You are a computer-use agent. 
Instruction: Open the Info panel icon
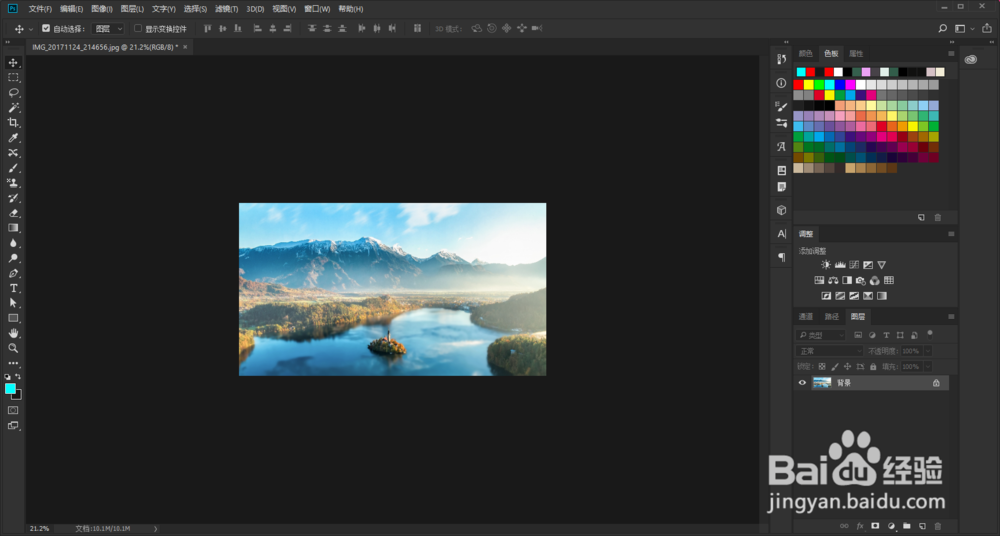pyautogui.click(x=781, y=83)
